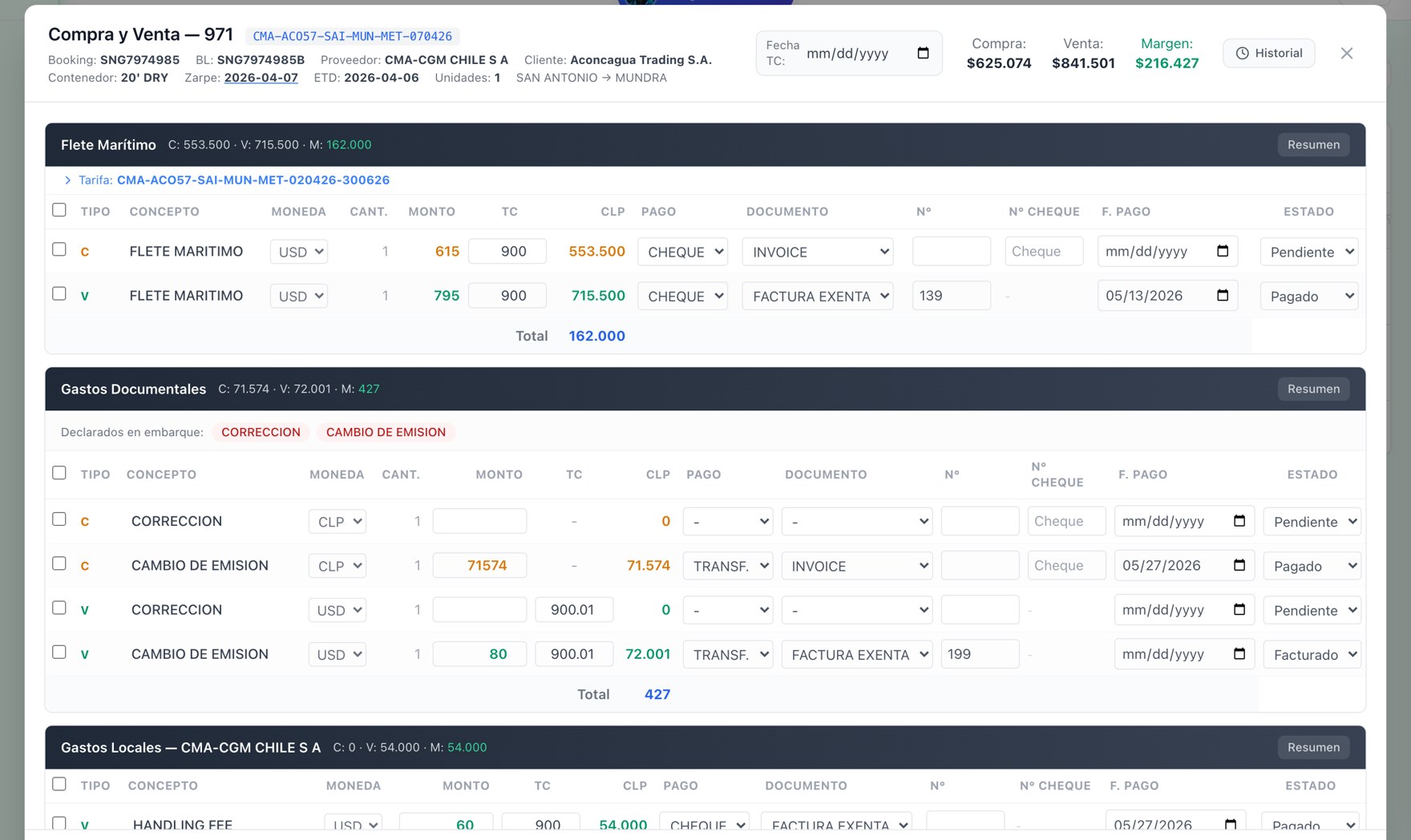
Task: Open FACTURA EXENTA dropdown in CAMBIO DE EMISION venta
Action: pos(857,655)
